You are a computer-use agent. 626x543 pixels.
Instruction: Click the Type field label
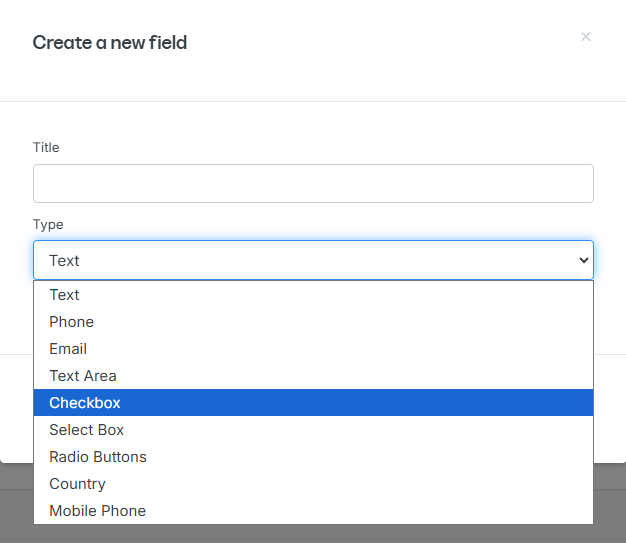coord(48,224)
